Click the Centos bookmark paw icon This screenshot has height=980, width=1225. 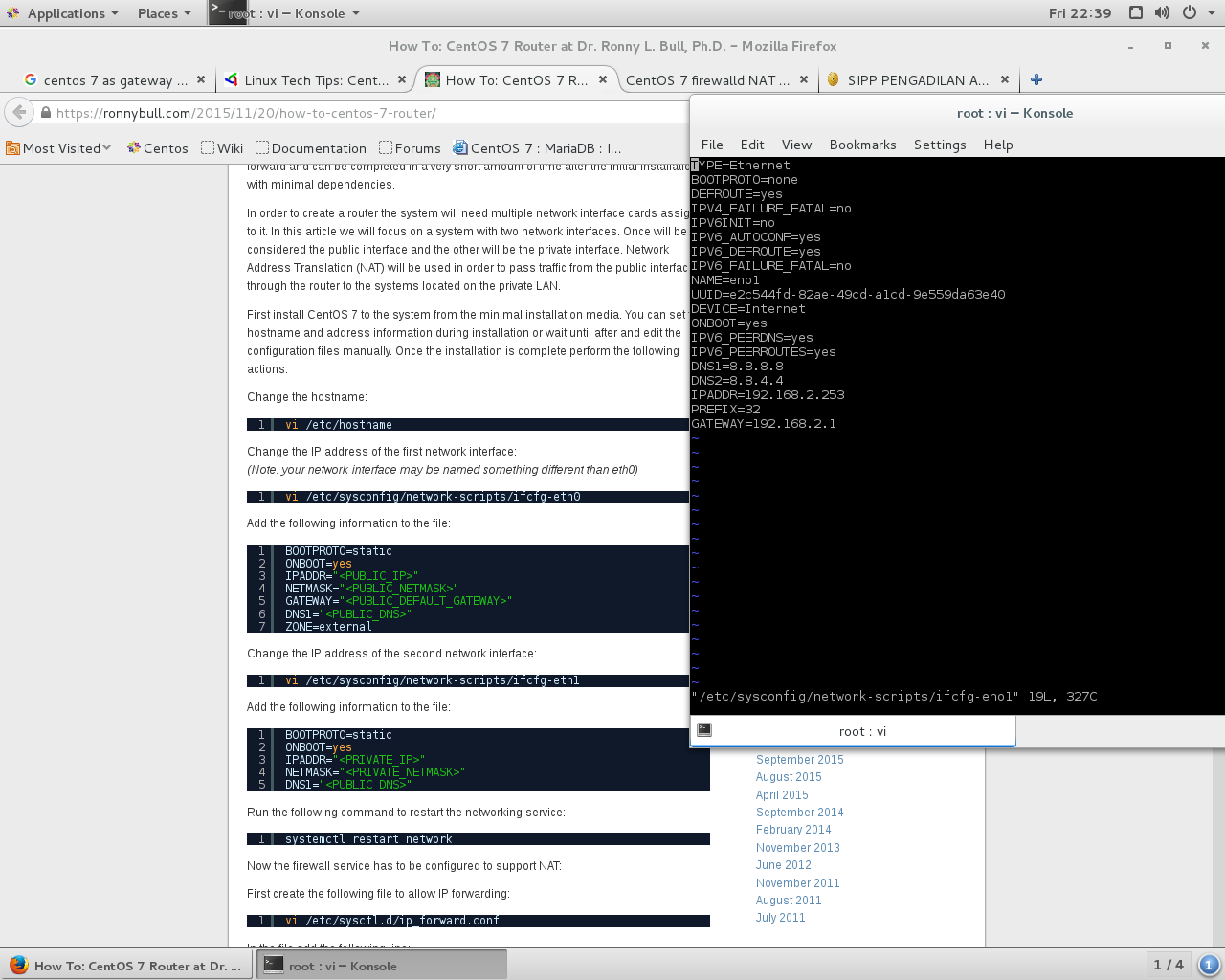135,148
